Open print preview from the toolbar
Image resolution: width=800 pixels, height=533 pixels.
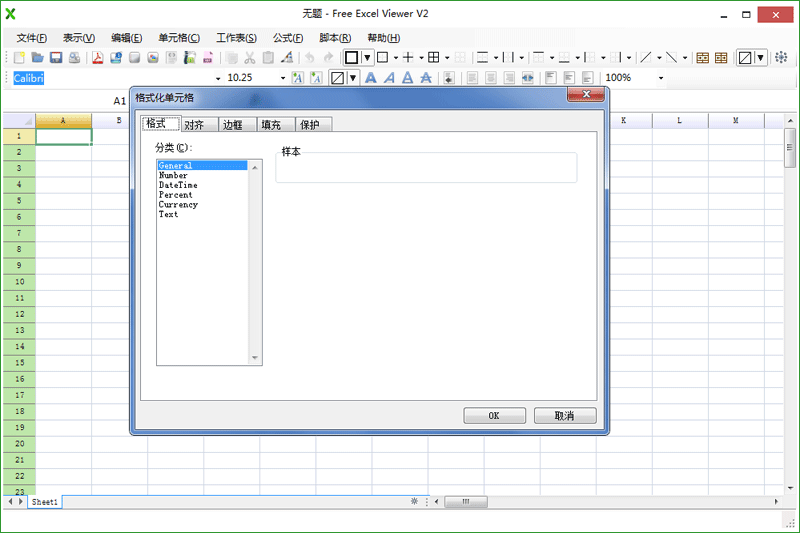[x=74, y=58]
